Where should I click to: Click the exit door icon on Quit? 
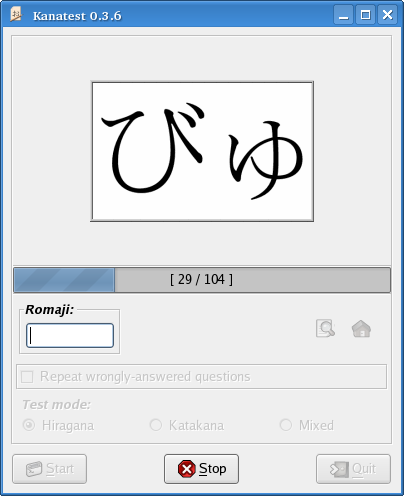coord(339,469)
